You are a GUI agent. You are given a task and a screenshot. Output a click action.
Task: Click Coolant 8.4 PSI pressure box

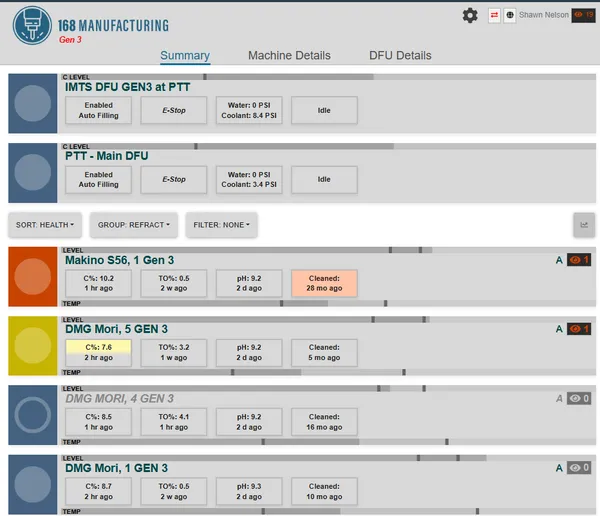point(249,110)
